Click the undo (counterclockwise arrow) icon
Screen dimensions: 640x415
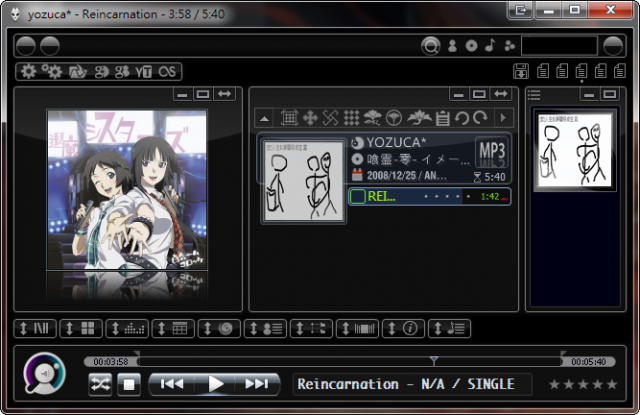coord(462,118)
